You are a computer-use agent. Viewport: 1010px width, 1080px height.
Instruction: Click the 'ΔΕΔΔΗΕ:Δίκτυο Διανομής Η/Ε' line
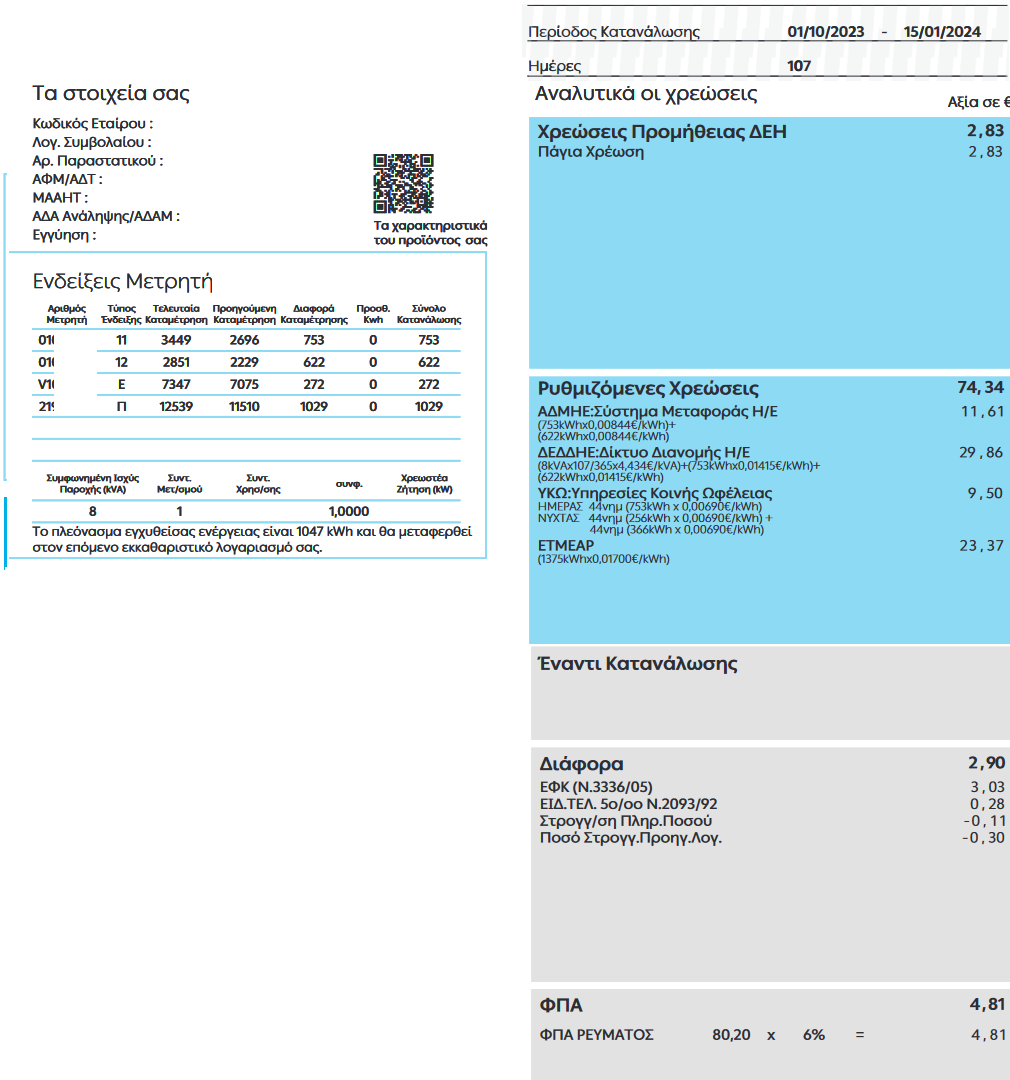point(643,453)
